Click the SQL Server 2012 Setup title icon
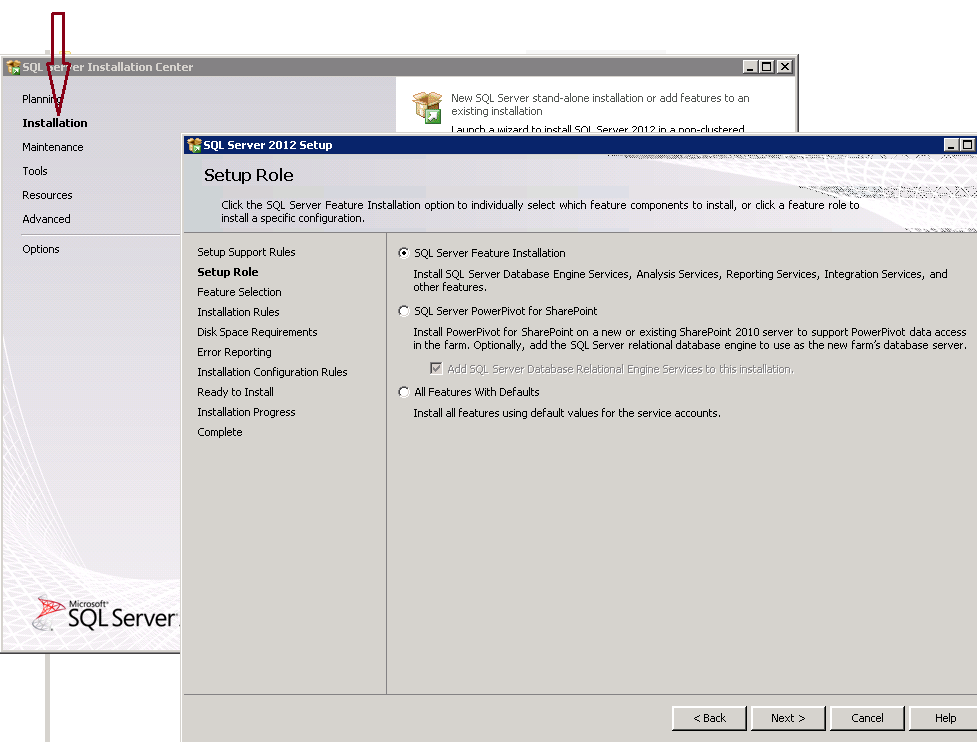Screen dimensions: 977x742 tap(194, 145)
